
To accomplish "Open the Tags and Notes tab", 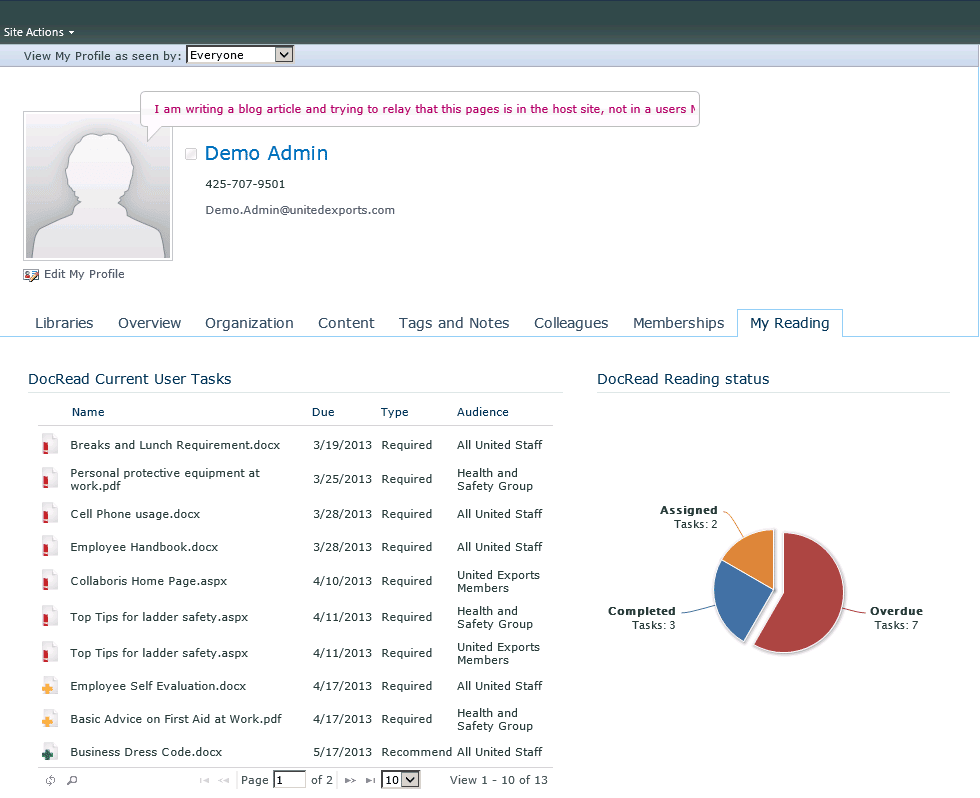I will coord(454,323).
